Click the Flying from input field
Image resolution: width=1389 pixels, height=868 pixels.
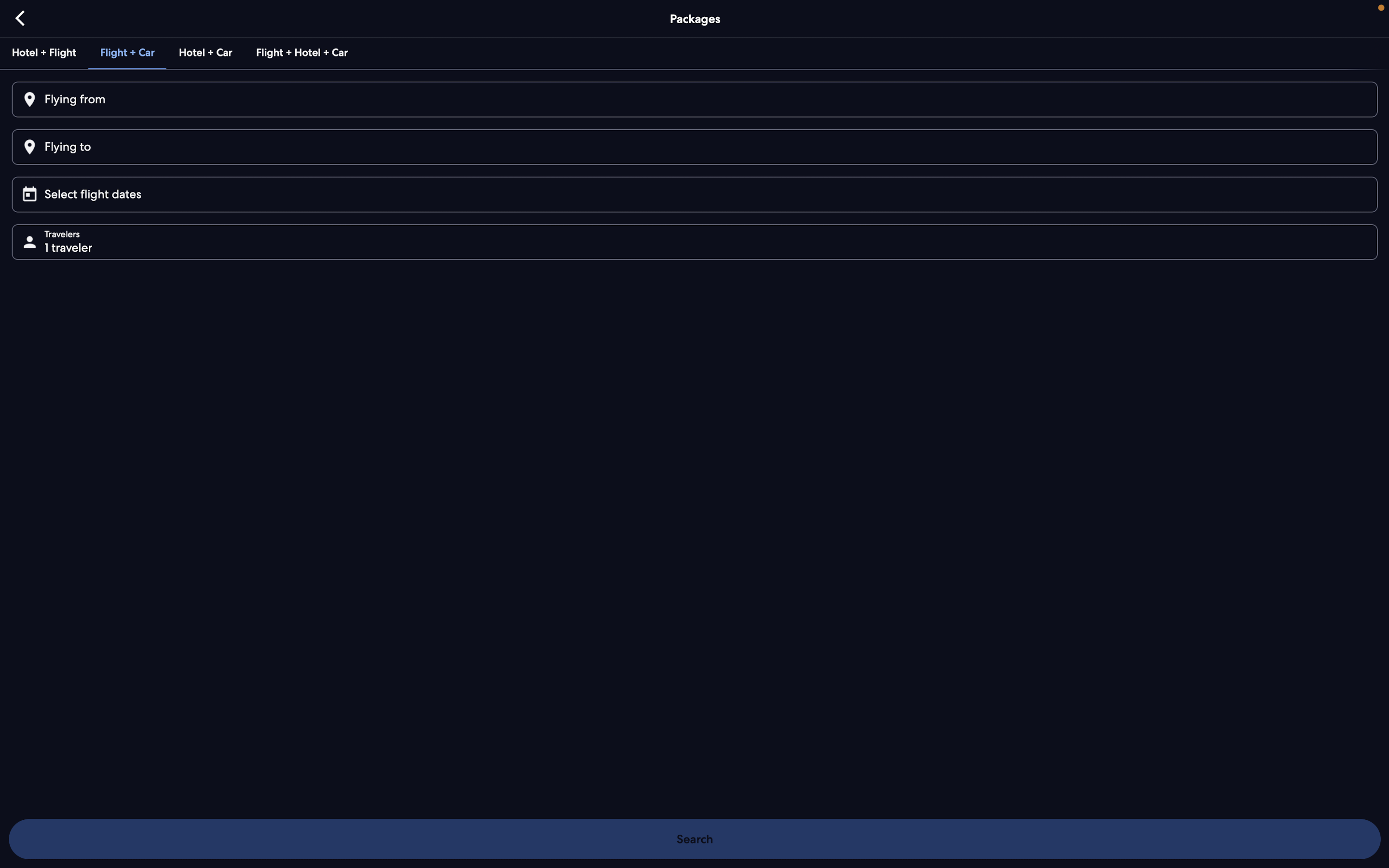(694, 99)
